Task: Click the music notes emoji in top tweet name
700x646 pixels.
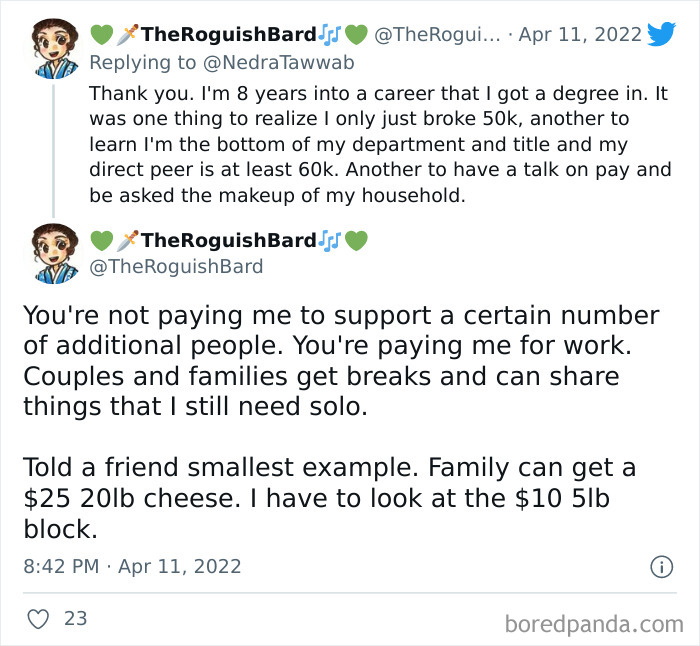Action: click(x=332, y=35)
